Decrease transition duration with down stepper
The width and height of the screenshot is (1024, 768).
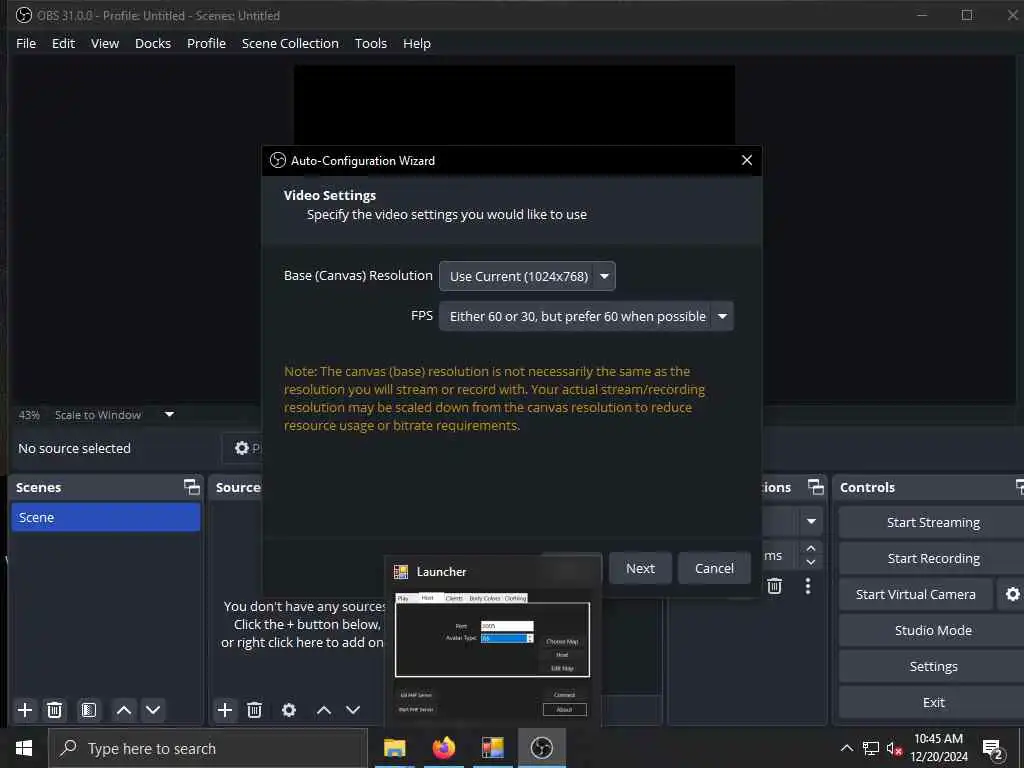[x=810, y=562]
